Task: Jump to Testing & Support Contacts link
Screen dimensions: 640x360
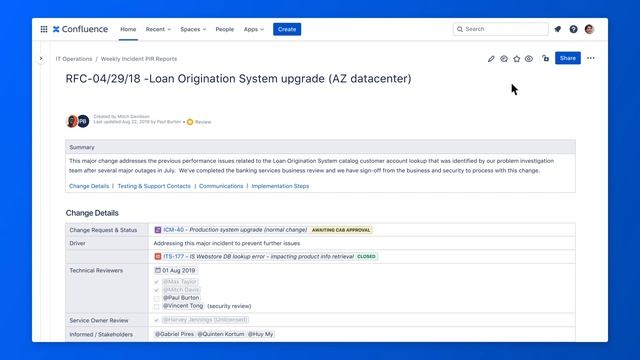Action: point(154,186)
